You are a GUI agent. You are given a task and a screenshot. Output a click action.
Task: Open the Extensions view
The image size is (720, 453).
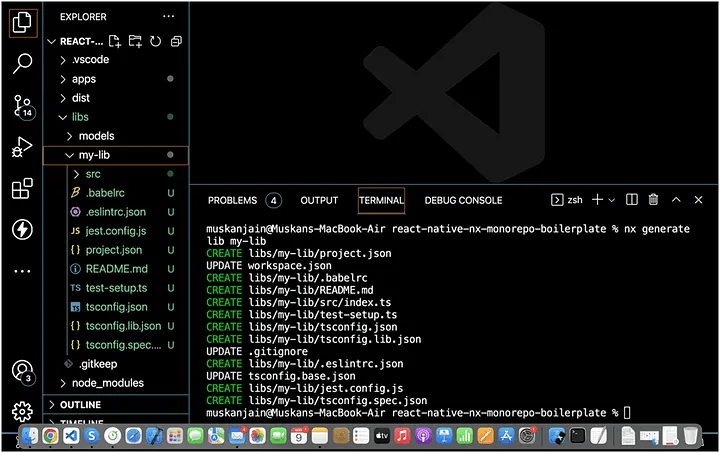tap(22, 188)
